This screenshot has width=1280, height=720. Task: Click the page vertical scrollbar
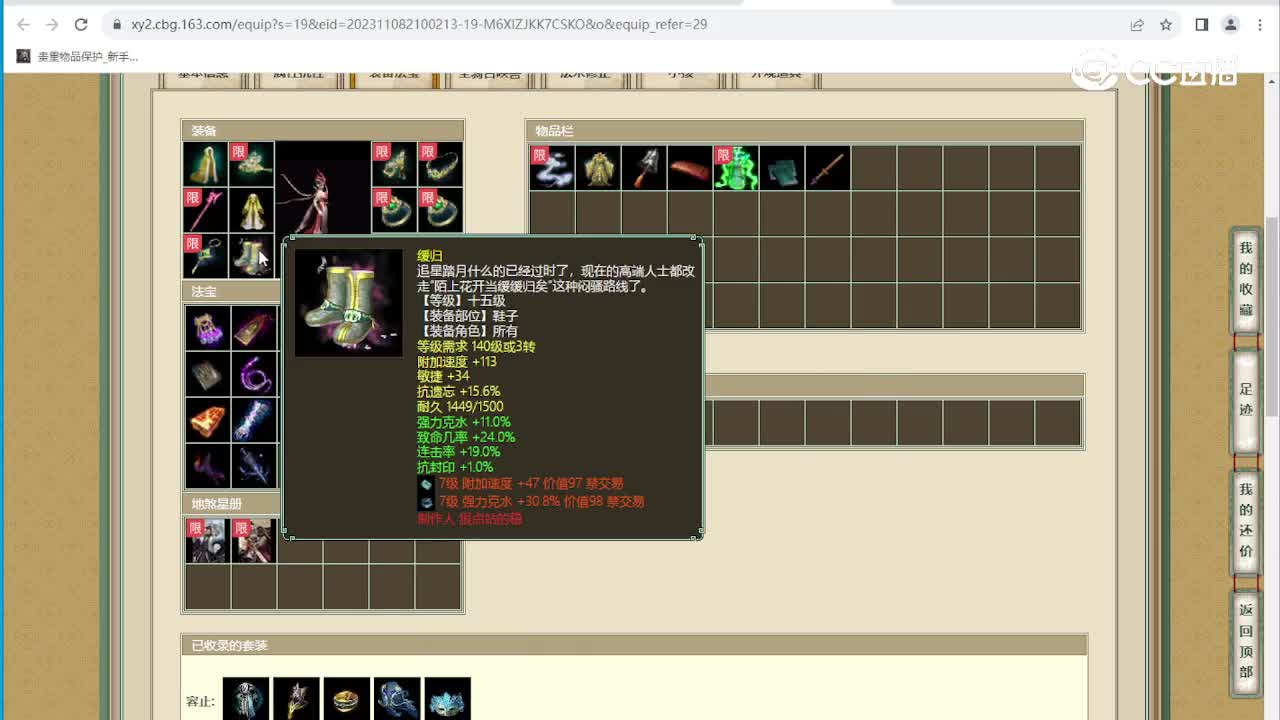(1272, 315)
